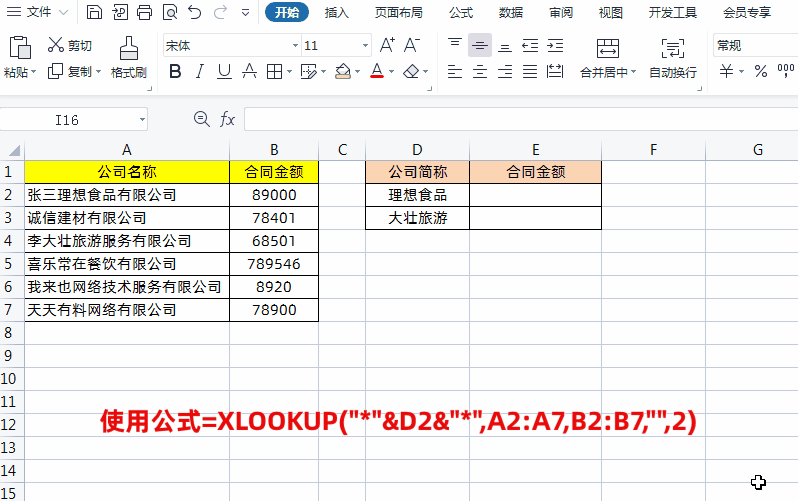
Task: Apply percent style format
Action: 760,71
